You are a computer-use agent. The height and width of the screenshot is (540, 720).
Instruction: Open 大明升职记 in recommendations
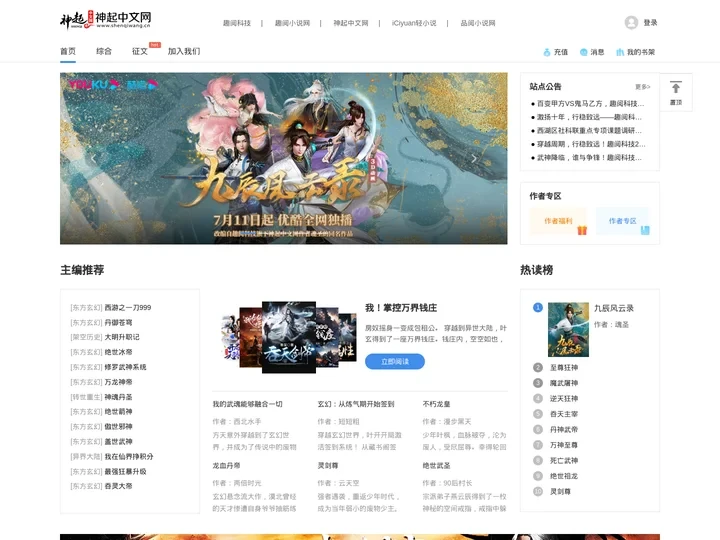122,337
